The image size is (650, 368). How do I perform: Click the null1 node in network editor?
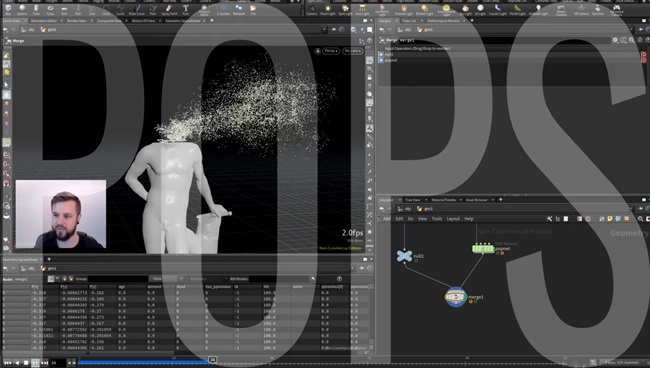click(x=405, y=256)
